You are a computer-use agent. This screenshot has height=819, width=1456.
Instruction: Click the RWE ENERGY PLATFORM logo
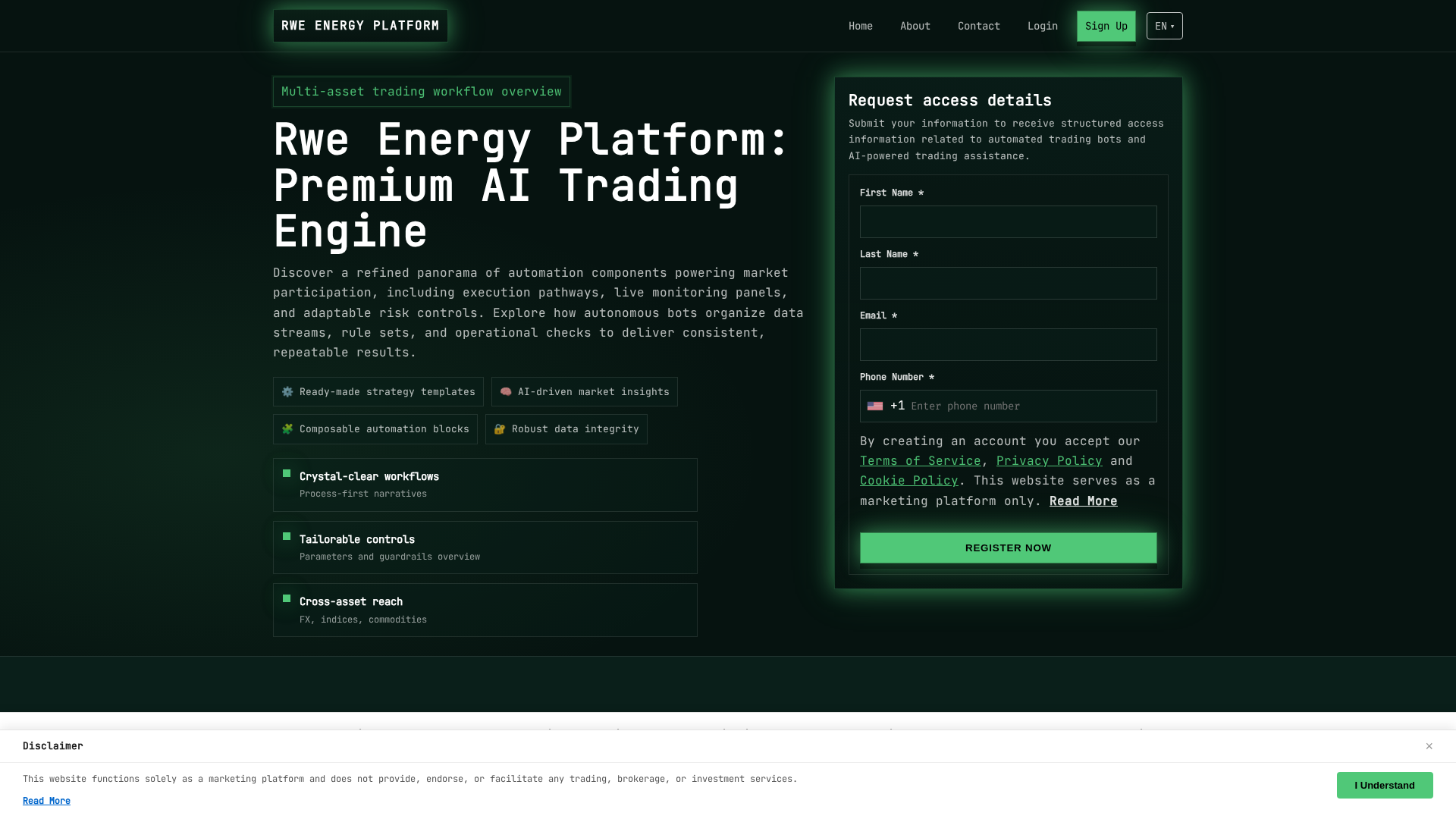[360, 26]
